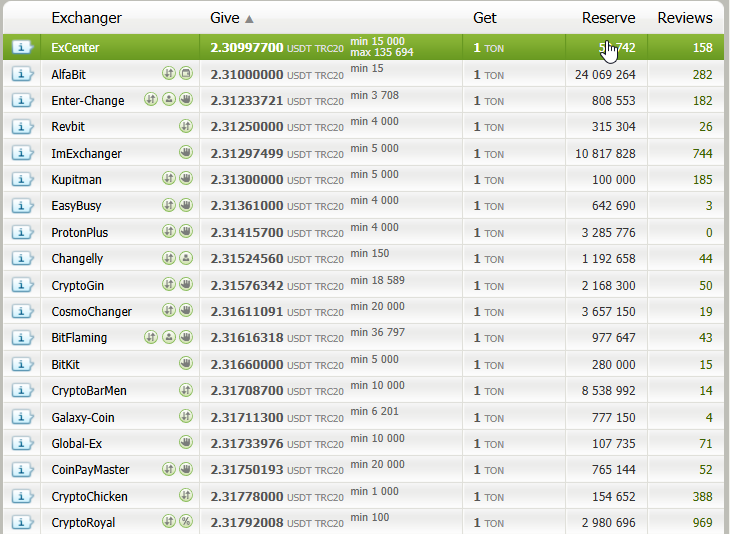Open the CryptoBarMen exchanger link
Viewport: 730px width, 534px height.
[88, 391]
